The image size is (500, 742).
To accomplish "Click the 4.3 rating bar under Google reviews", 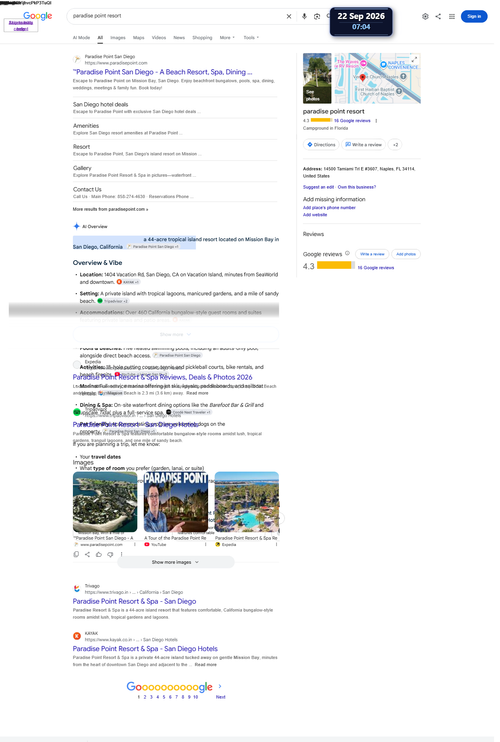I will 336,265.
